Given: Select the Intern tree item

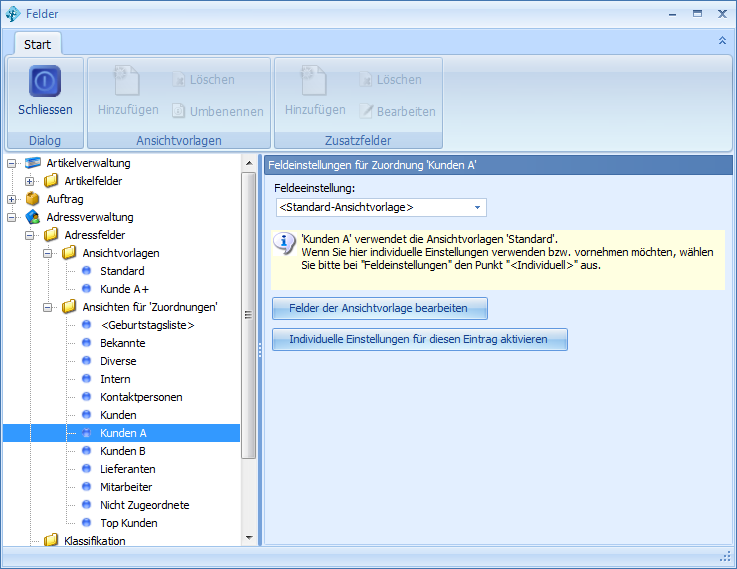Looking at the screenshot, I should (x=115, y=379).
